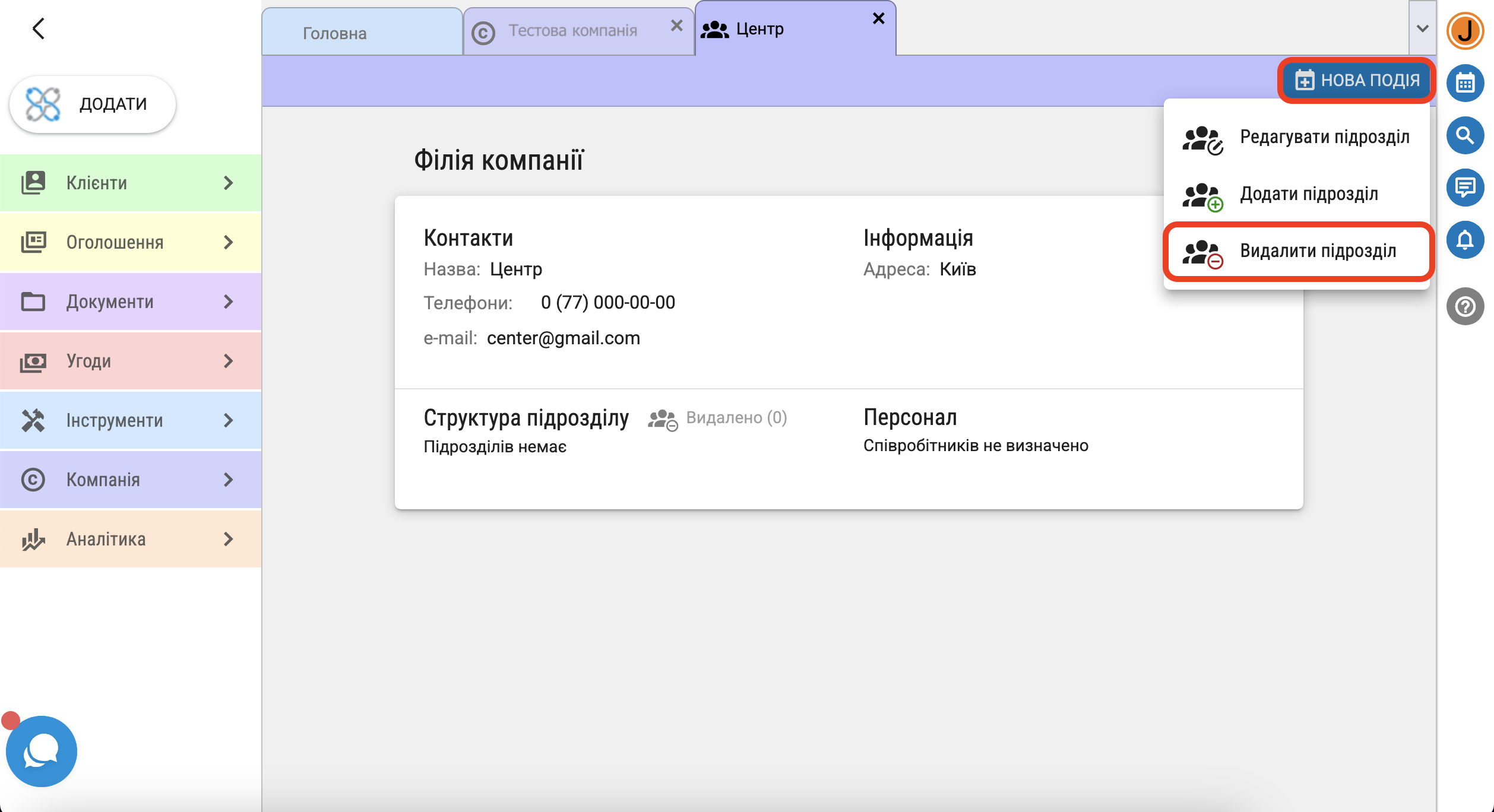
Task: Select Додати підрозділ menu item
Action: (1297, 194)
